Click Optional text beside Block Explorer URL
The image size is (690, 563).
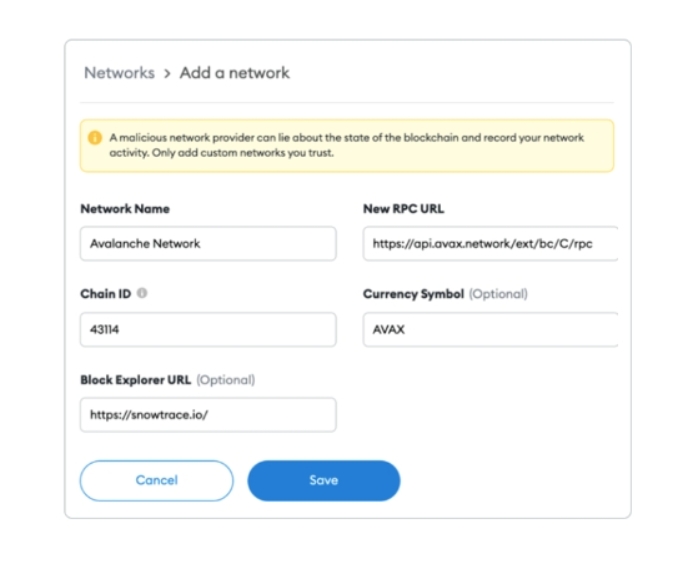click(x=226, y=380)
